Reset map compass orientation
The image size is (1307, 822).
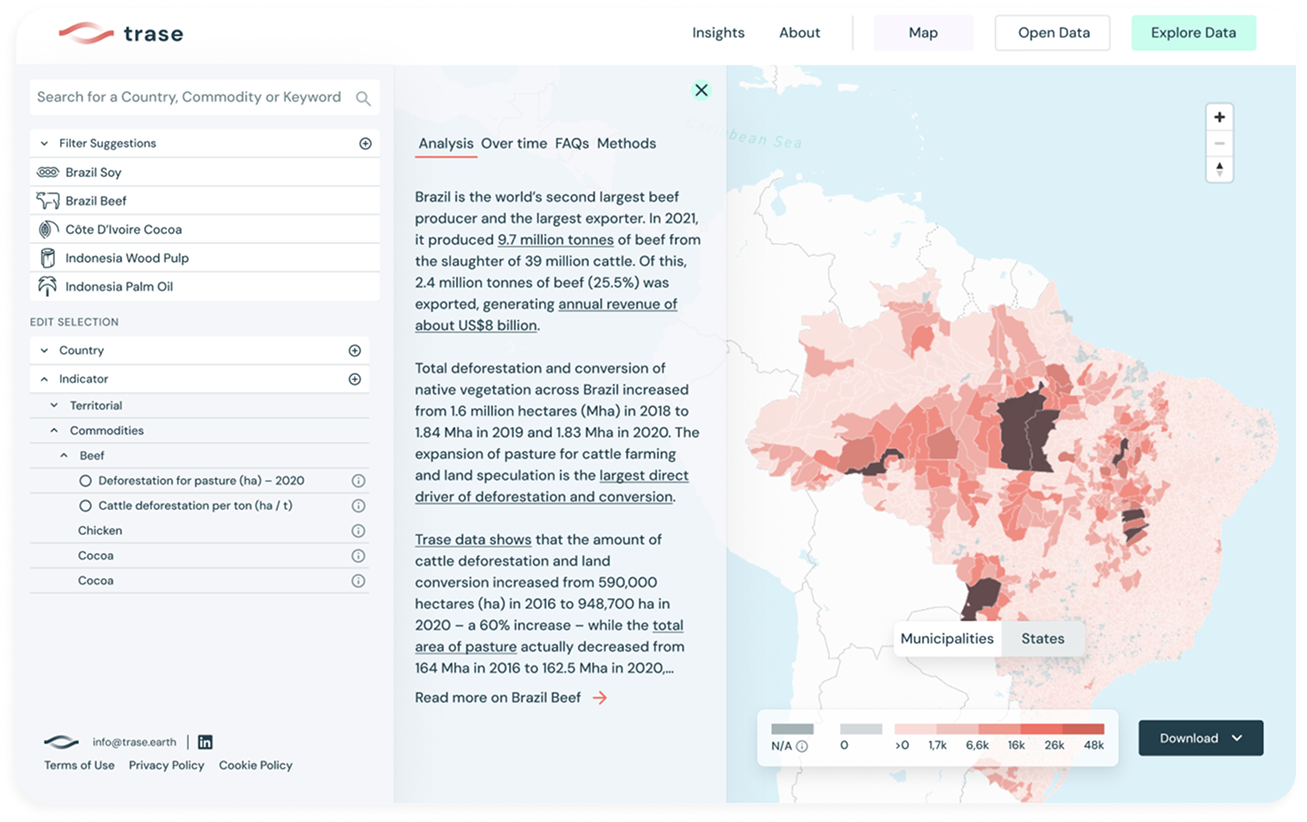1219,169
